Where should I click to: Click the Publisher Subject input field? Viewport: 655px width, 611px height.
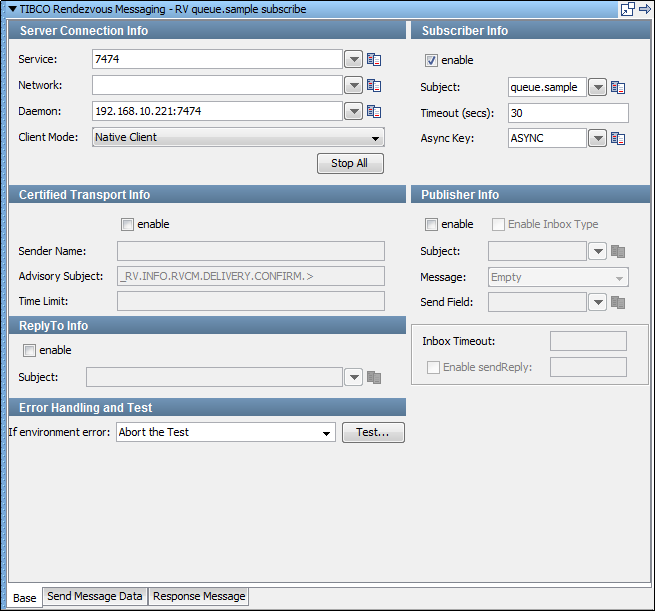click(537, 251)
